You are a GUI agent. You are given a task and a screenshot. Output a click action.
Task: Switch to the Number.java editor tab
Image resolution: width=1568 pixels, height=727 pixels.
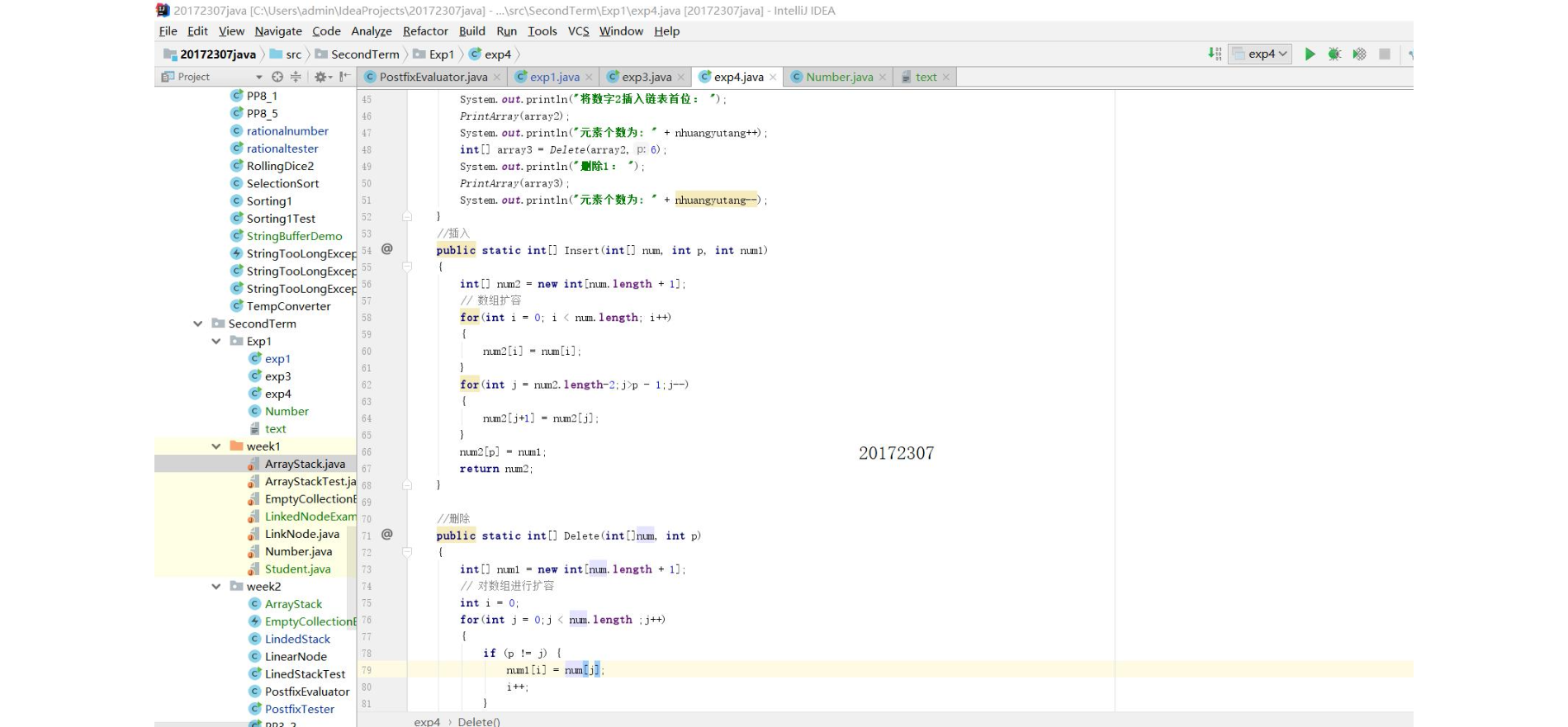pyautogui.click(x=839, y=77)
